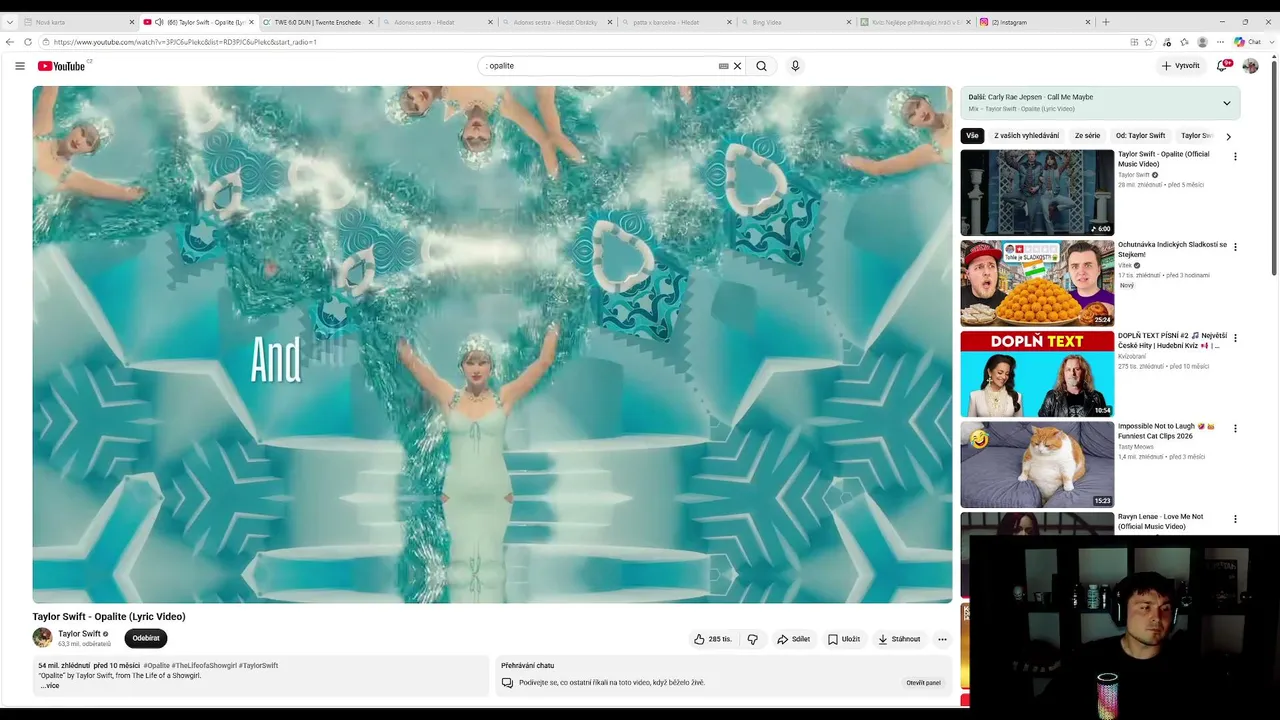Viewport: 1280px width, 720px height.
Task: Open more actions menu below video
Action: click(942, 639)
